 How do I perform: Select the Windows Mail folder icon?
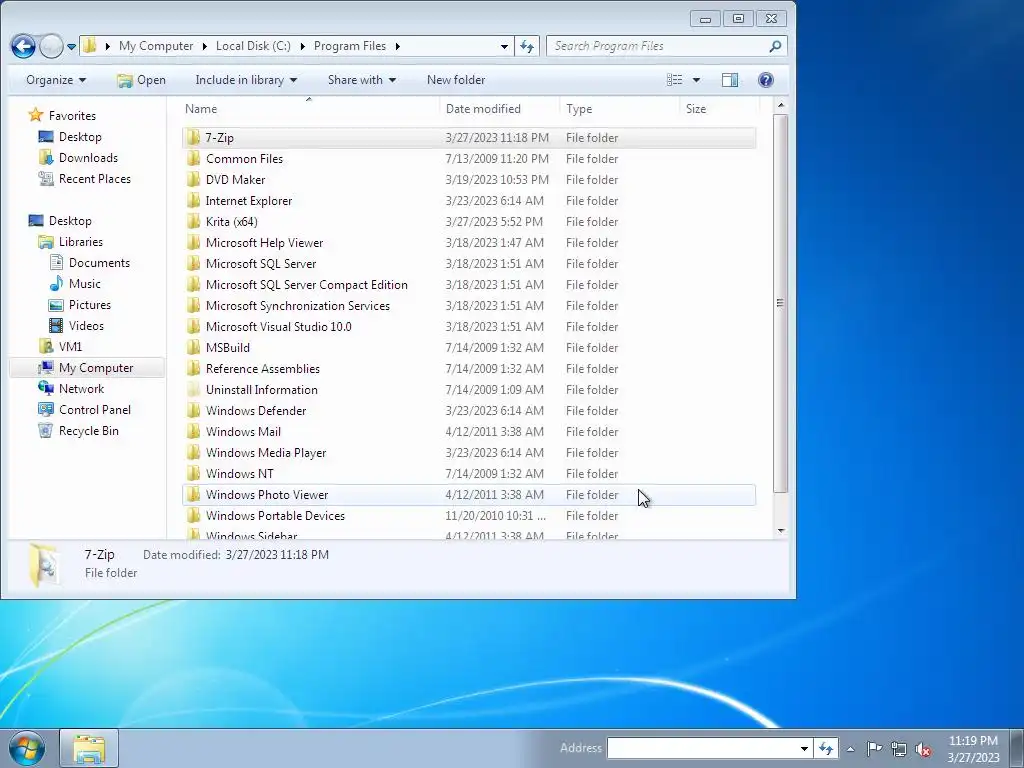pos(193,432)
